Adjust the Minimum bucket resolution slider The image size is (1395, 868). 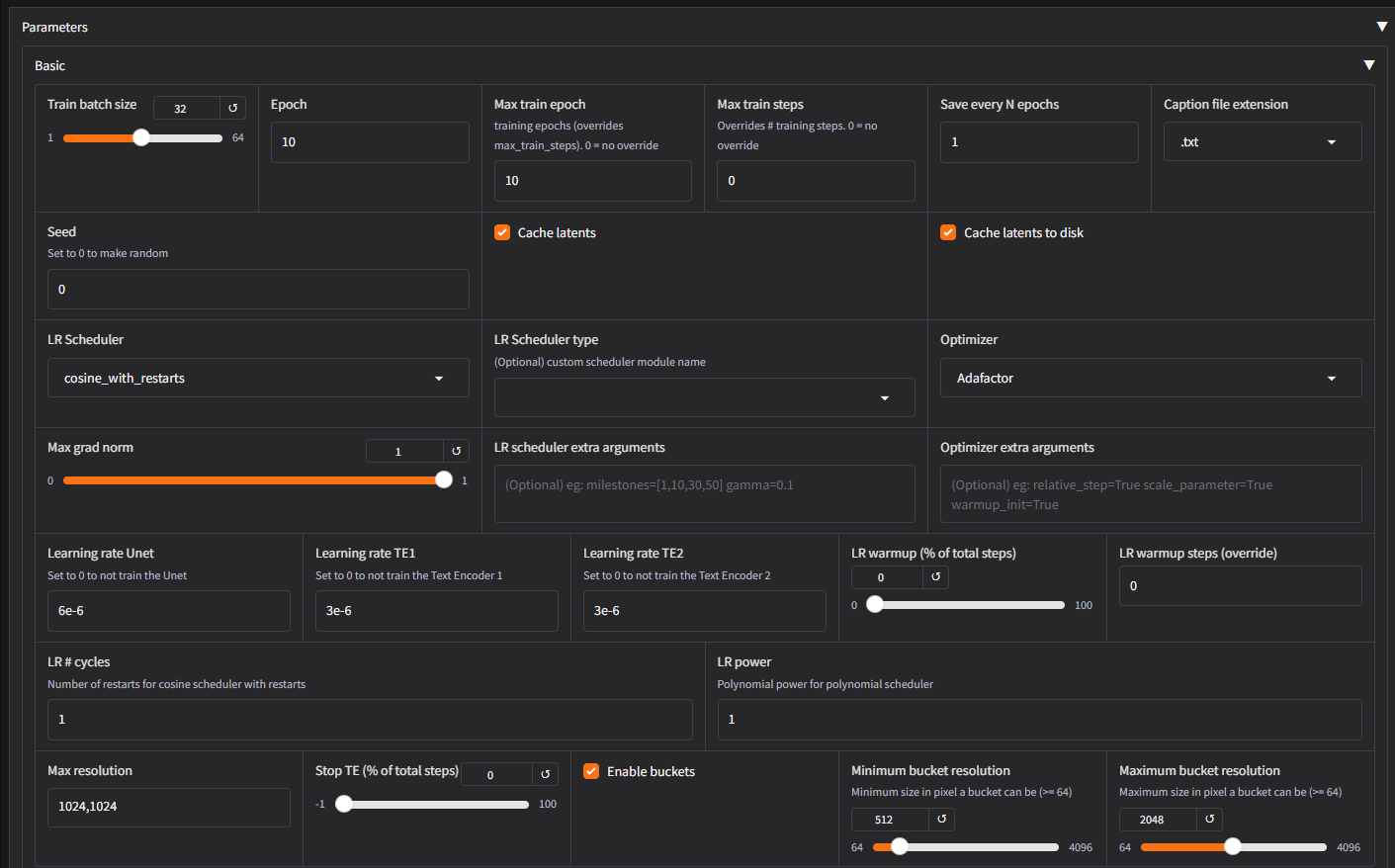965,846
